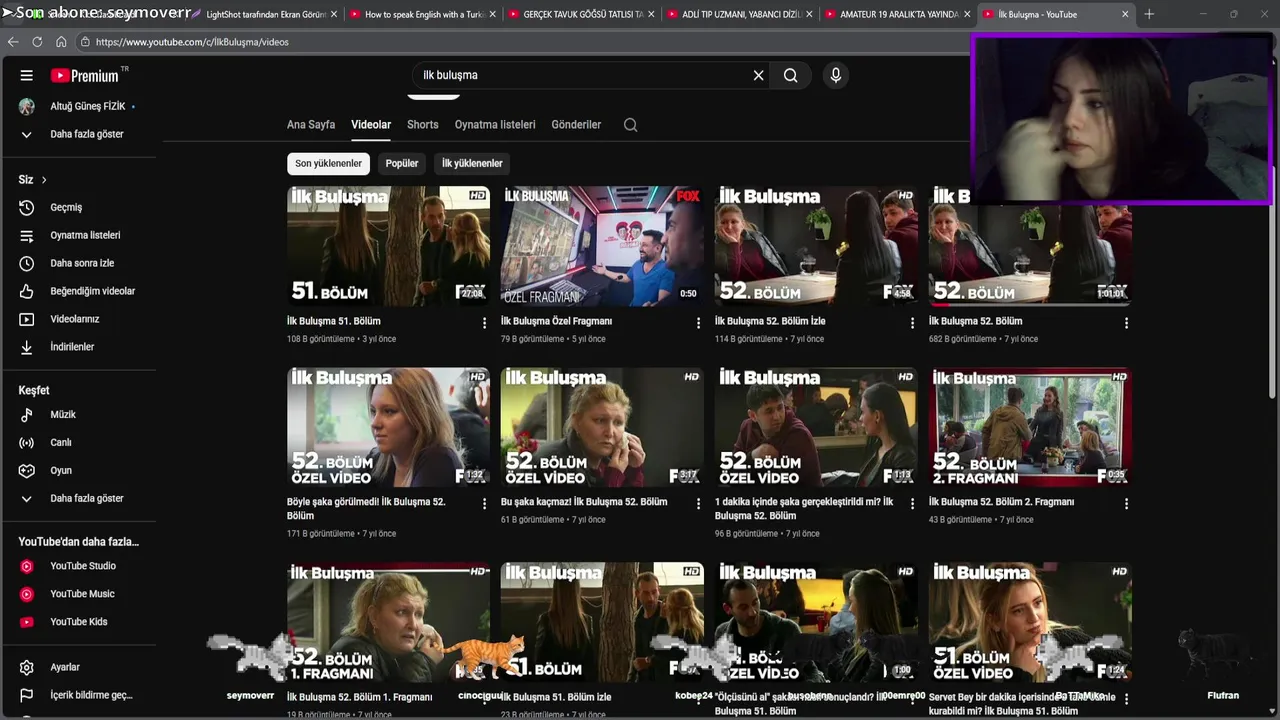Screen dimensions: 1280x720
Task: Open Gönderiler channel tab
Action: pos(576,125)
